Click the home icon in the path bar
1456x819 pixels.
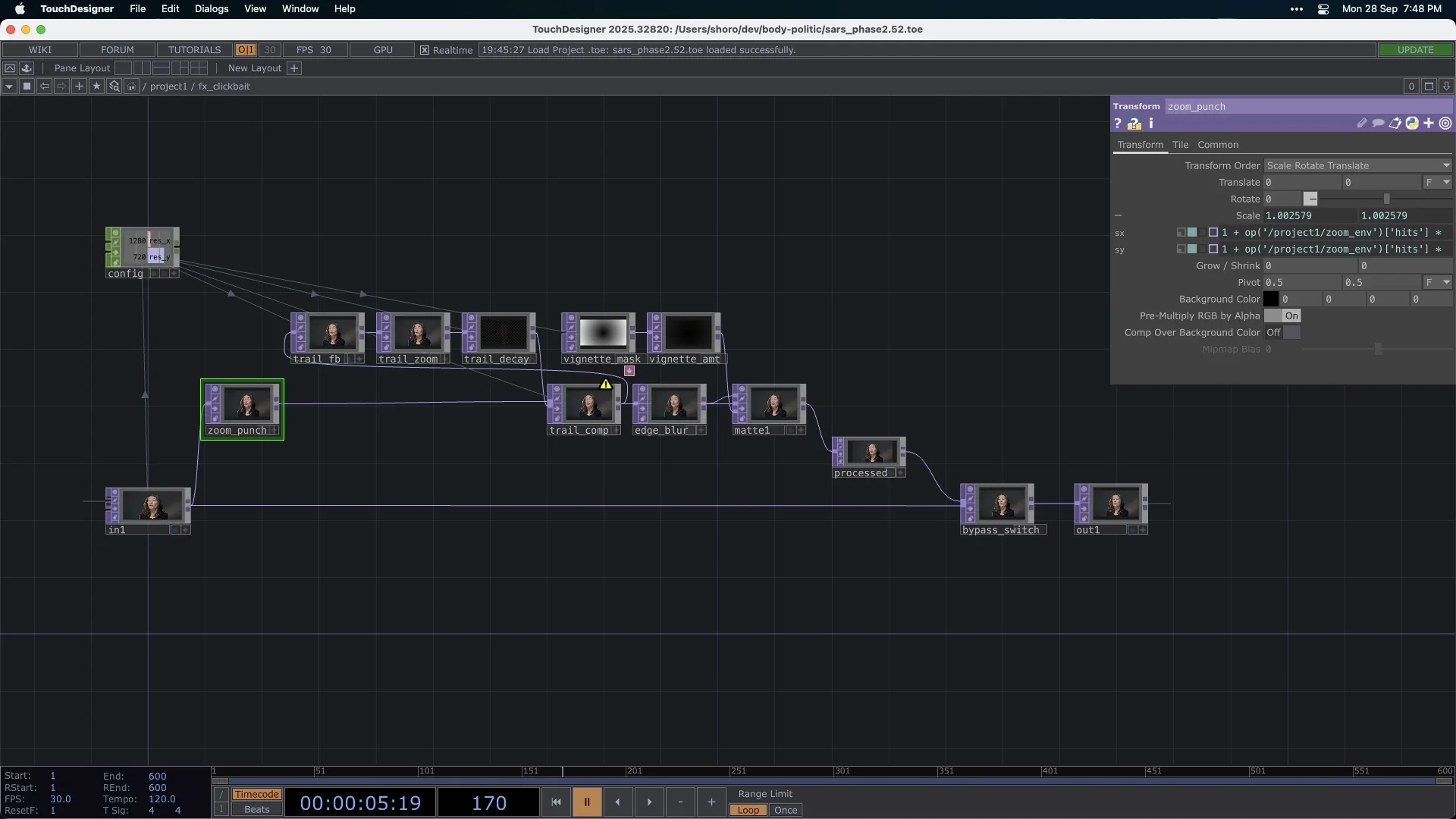pos(131,86)
